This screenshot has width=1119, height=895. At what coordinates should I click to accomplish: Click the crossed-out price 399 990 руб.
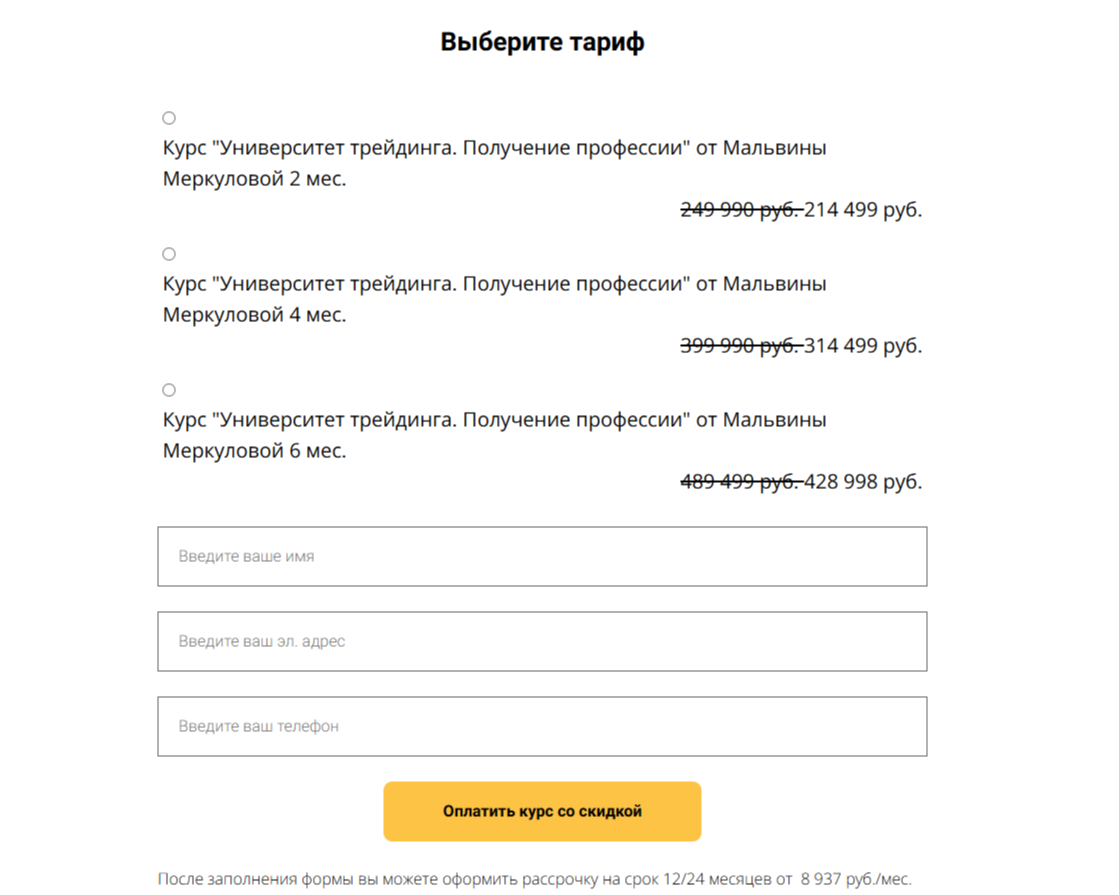tap(740, 346)
